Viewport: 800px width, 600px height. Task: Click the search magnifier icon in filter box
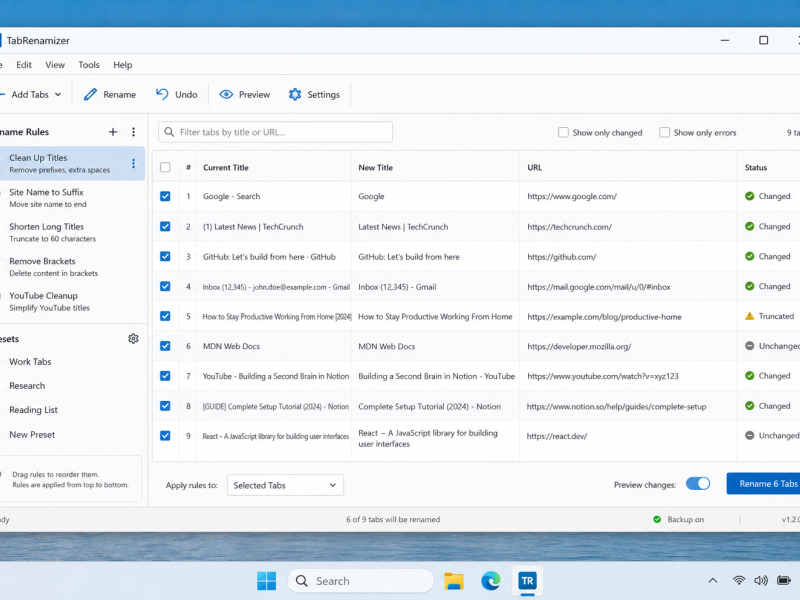[169, 132]
